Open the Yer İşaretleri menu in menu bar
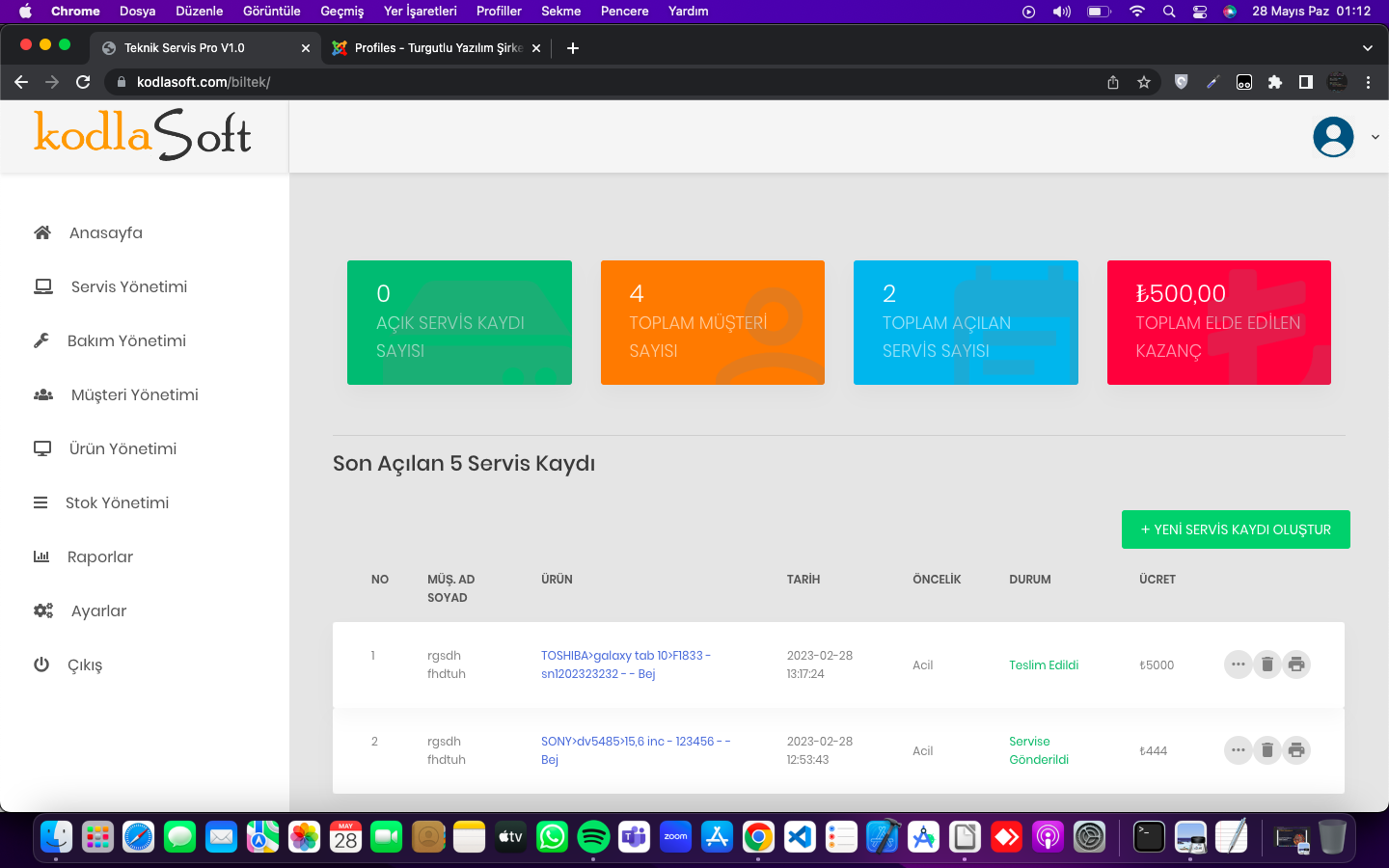Image resolution: width=1389 pixels, height=868 pixels. 420,12
